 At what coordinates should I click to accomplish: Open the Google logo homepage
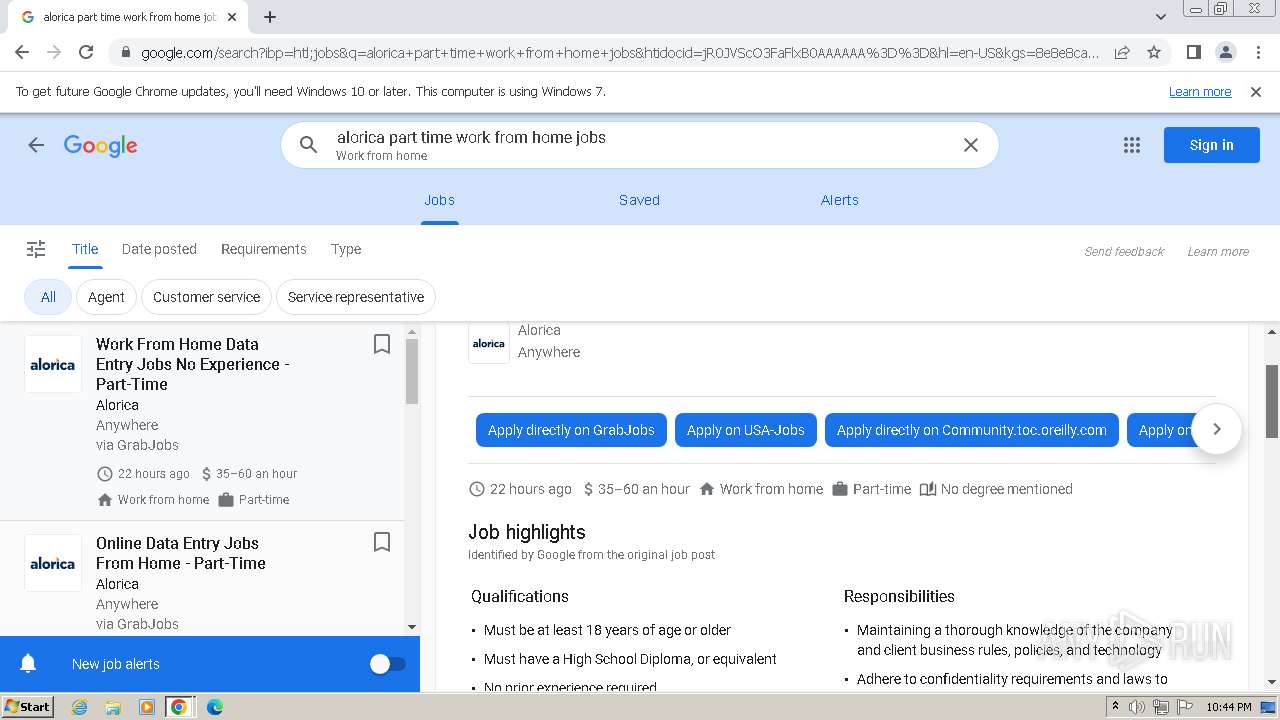101,146
